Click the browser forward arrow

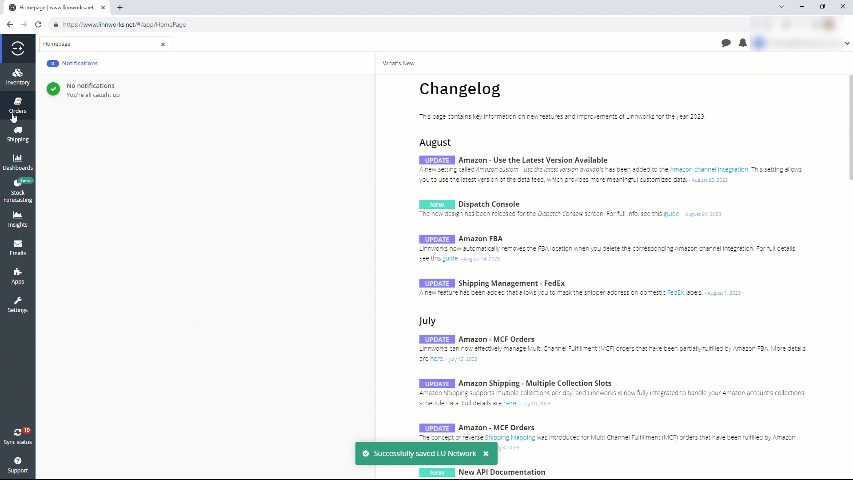tap(24, 24)
